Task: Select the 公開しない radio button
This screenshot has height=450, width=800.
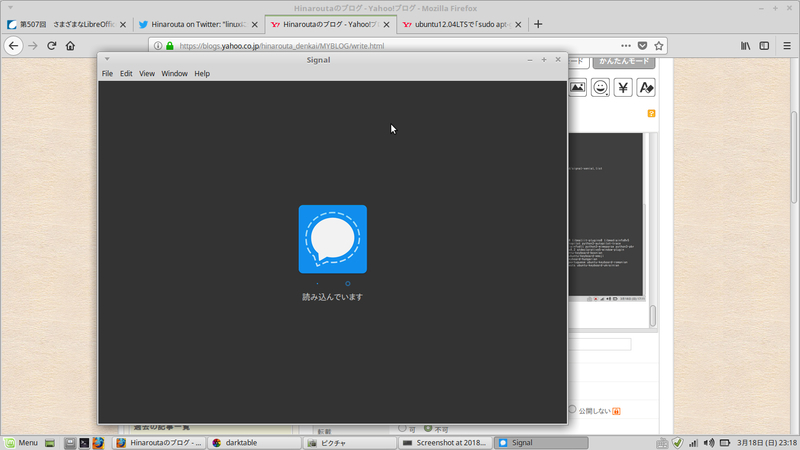Action: pos(572,409)
